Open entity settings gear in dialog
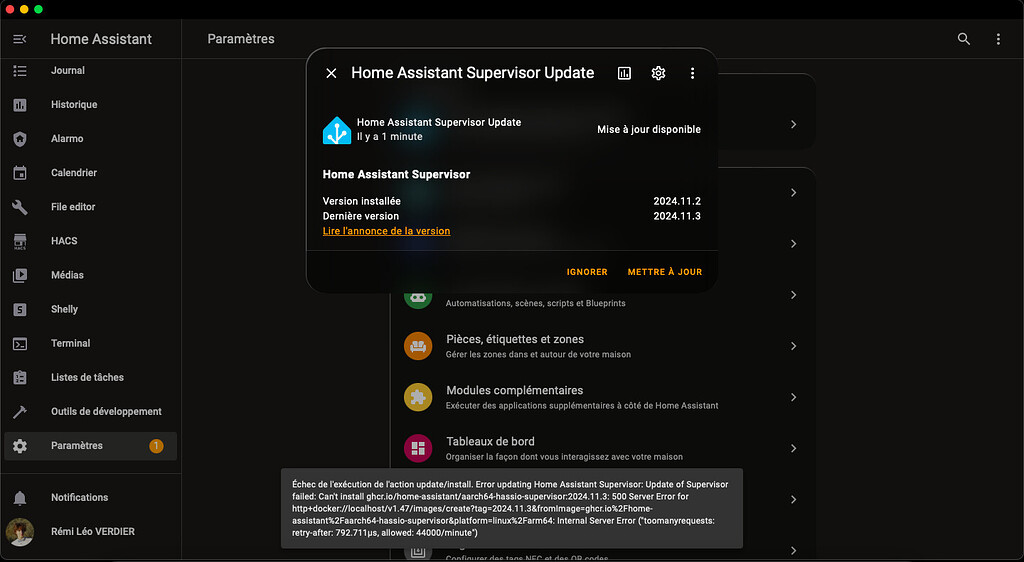The image size is (1024, 562). tap(658, 73)
